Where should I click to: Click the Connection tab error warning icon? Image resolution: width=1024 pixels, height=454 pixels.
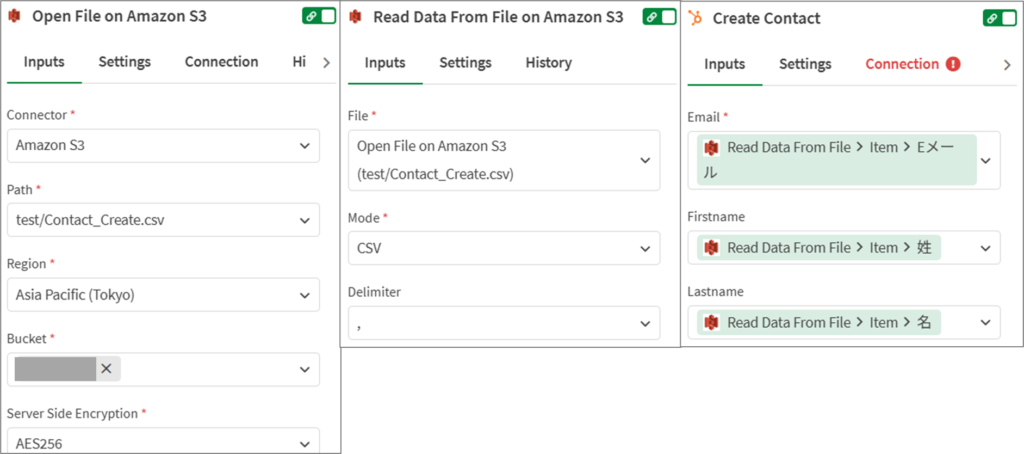coord(953,64)
